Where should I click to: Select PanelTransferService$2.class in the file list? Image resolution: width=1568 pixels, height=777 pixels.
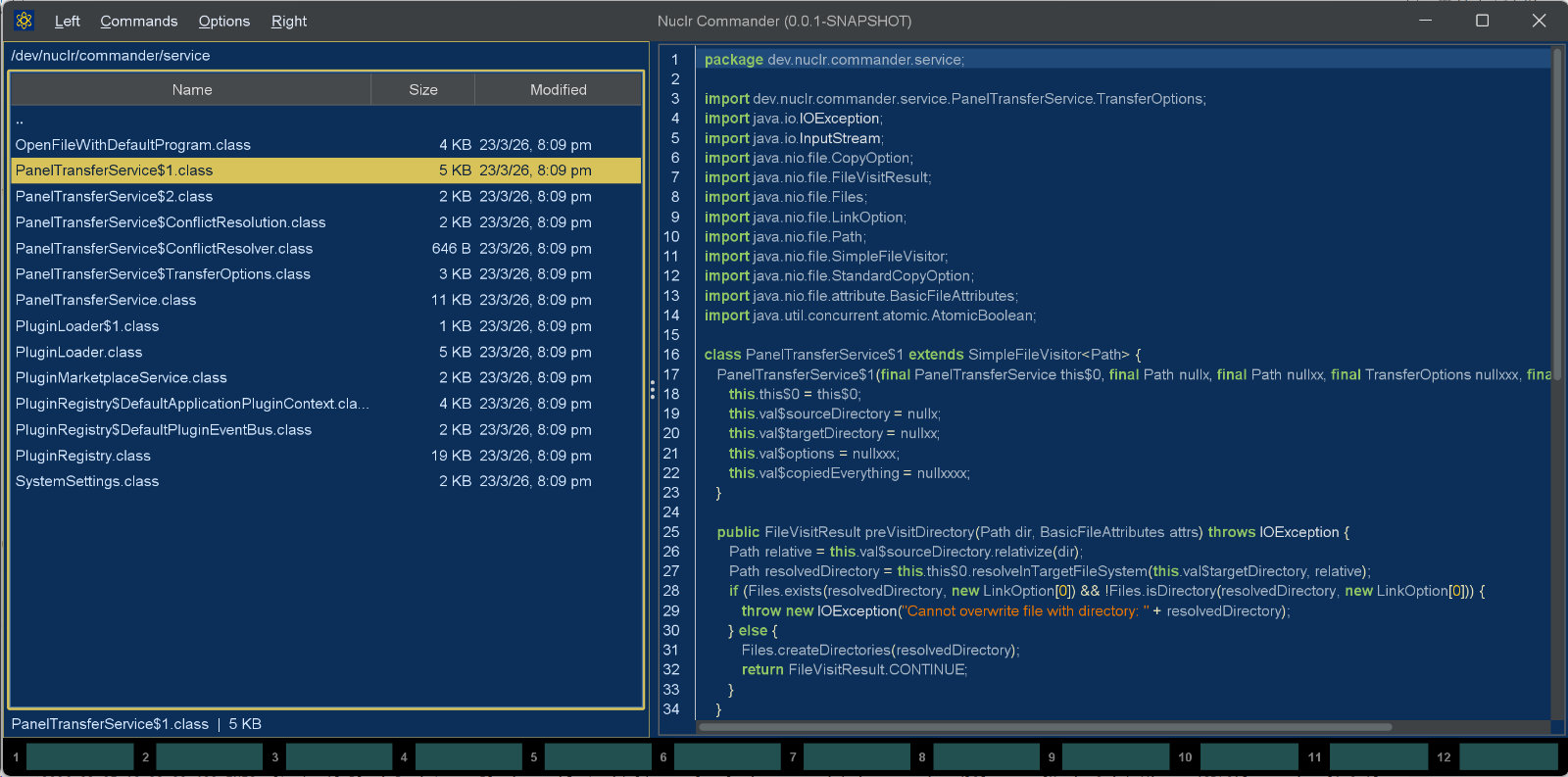click(x=326, y=197)
